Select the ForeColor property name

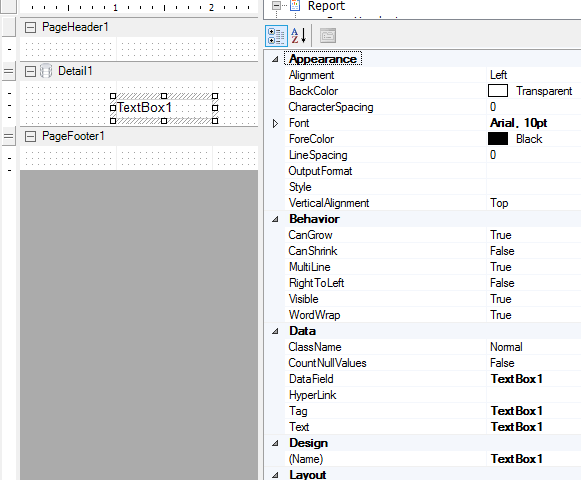[311, 139]
